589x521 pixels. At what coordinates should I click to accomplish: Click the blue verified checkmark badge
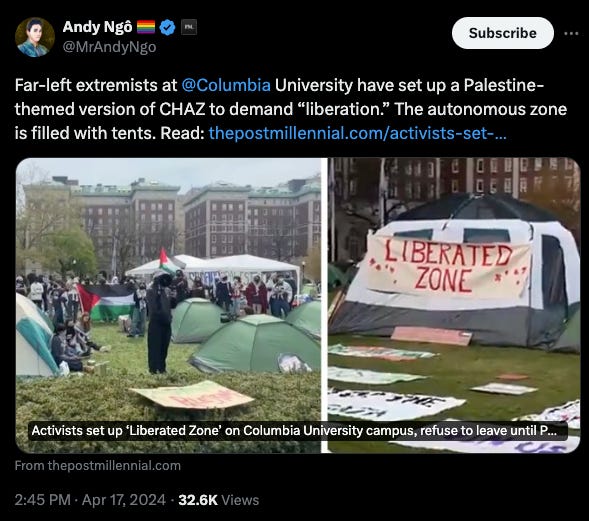[x=167, y=28]
